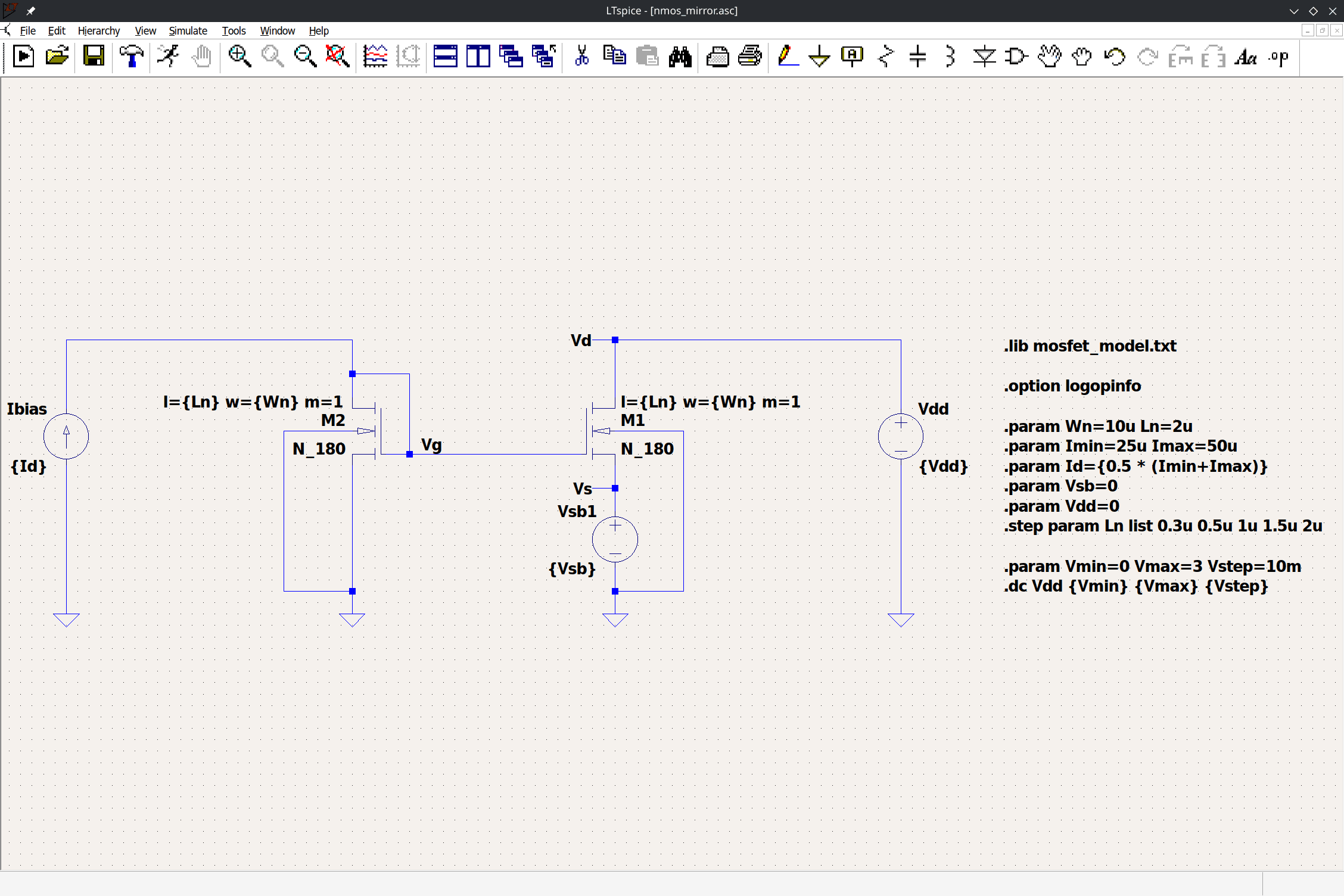Select the Ground symbol tool
The image size is (1344, 896).
click(819, 57)
